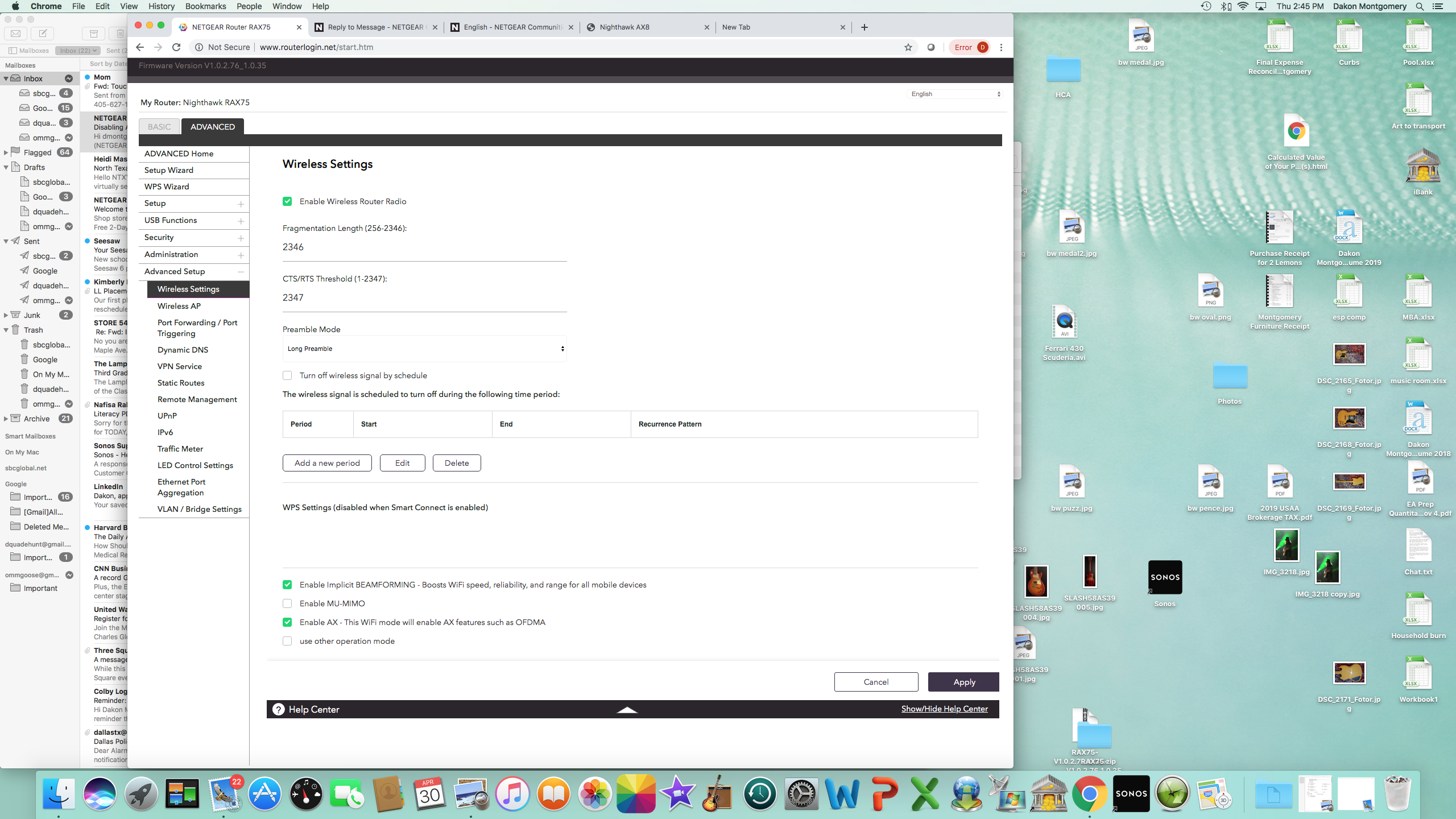The width and height of the screenshot is (1456, 819).
Task: Click the Edit period button
Action: click(402, 463)
